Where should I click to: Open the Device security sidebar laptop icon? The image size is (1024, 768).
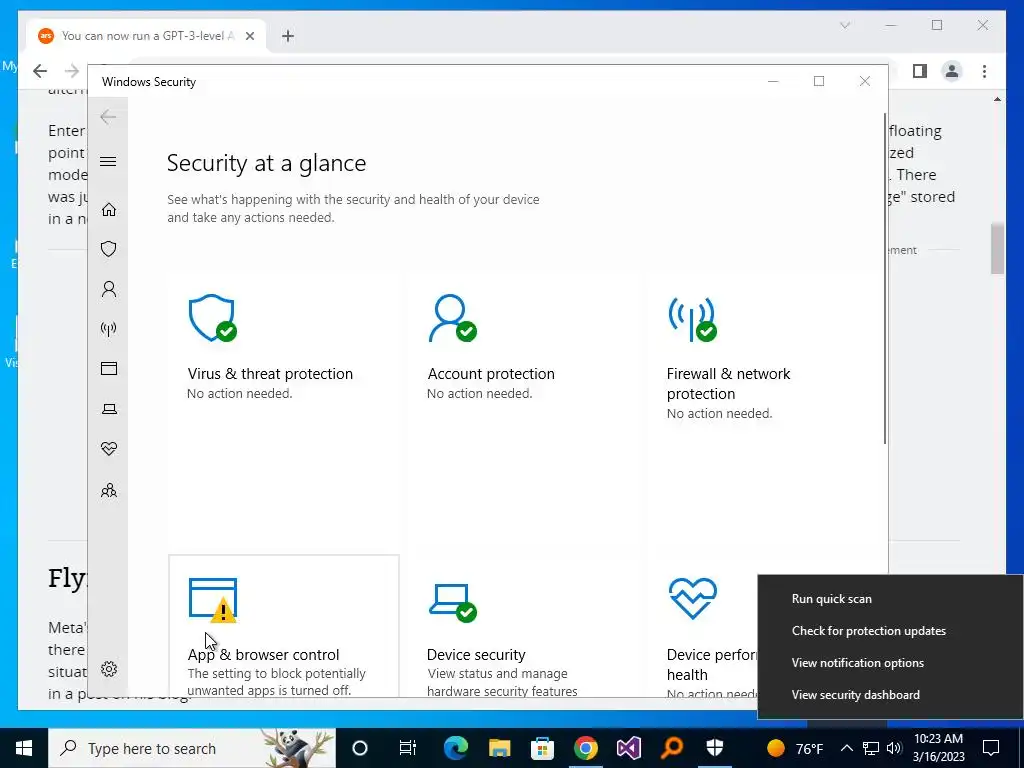(x=108, y=409)
